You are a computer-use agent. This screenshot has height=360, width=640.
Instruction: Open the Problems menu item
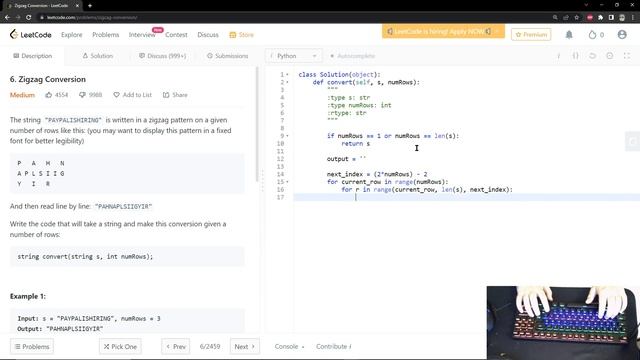(105, 35)
